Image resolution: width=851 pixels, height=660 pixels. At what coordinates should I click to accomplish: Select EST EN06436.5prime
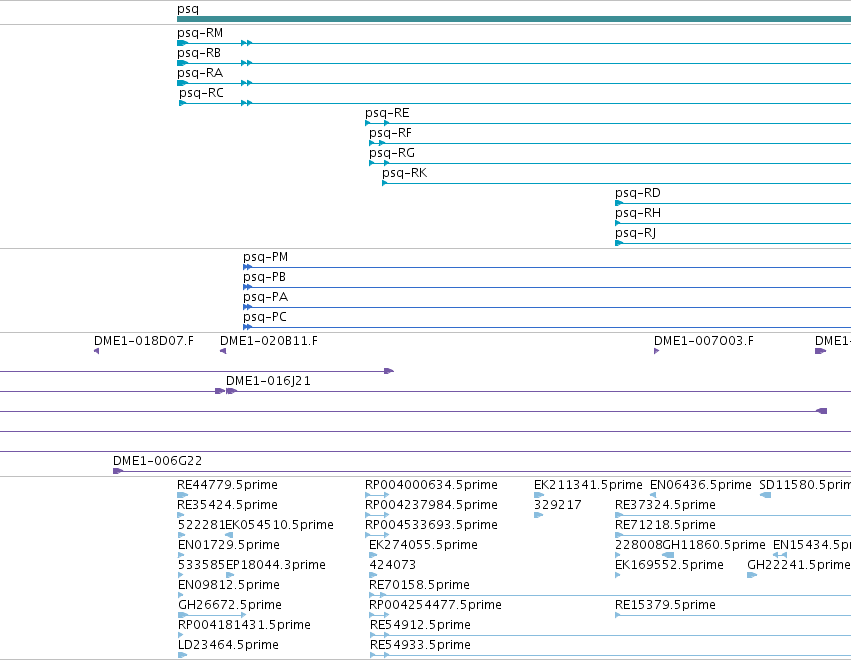pyautogui.click(x=701, y=485)
